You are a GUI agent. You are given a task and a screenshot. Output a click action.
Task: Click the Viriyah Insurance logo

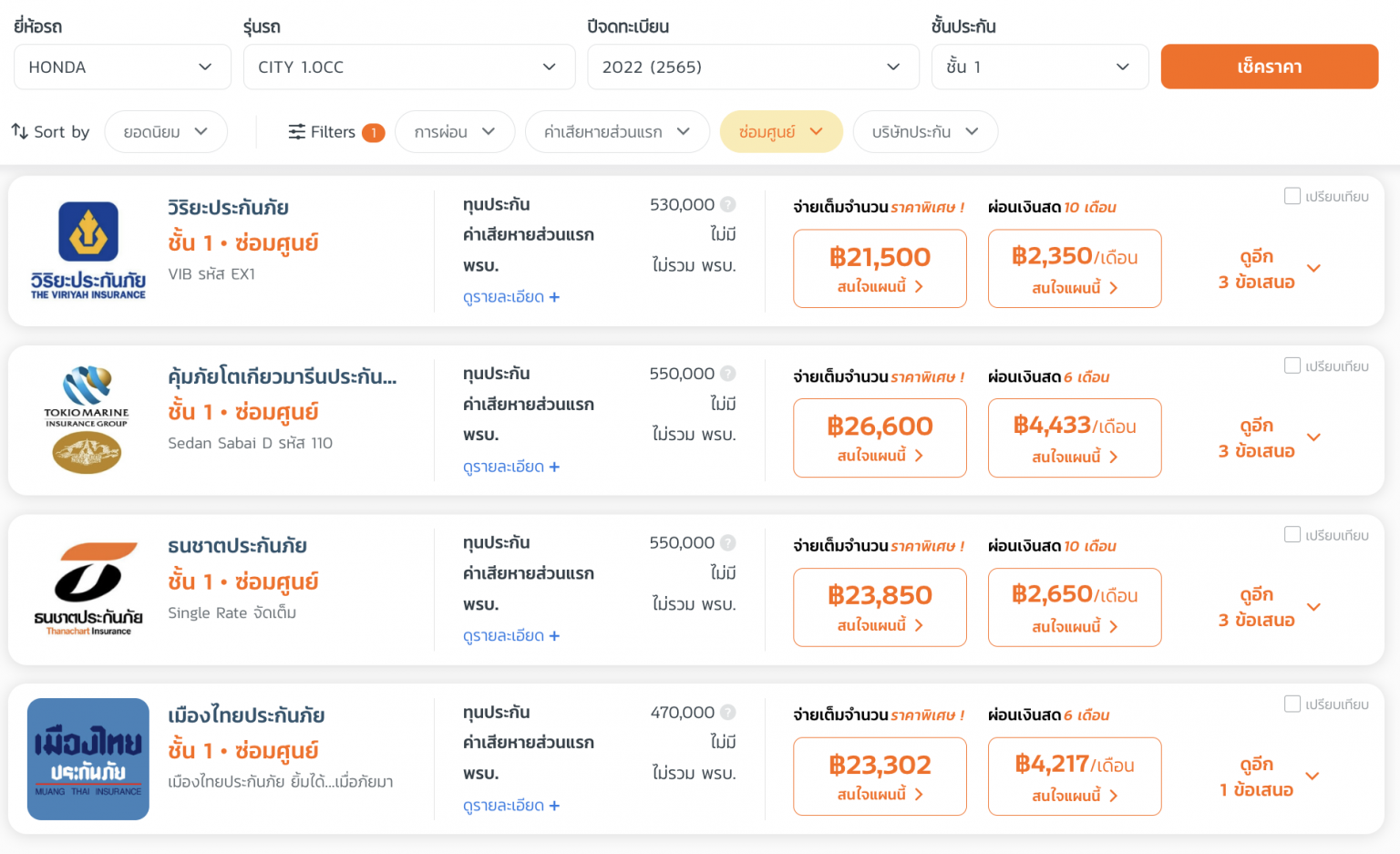click(x=88, y=251)
